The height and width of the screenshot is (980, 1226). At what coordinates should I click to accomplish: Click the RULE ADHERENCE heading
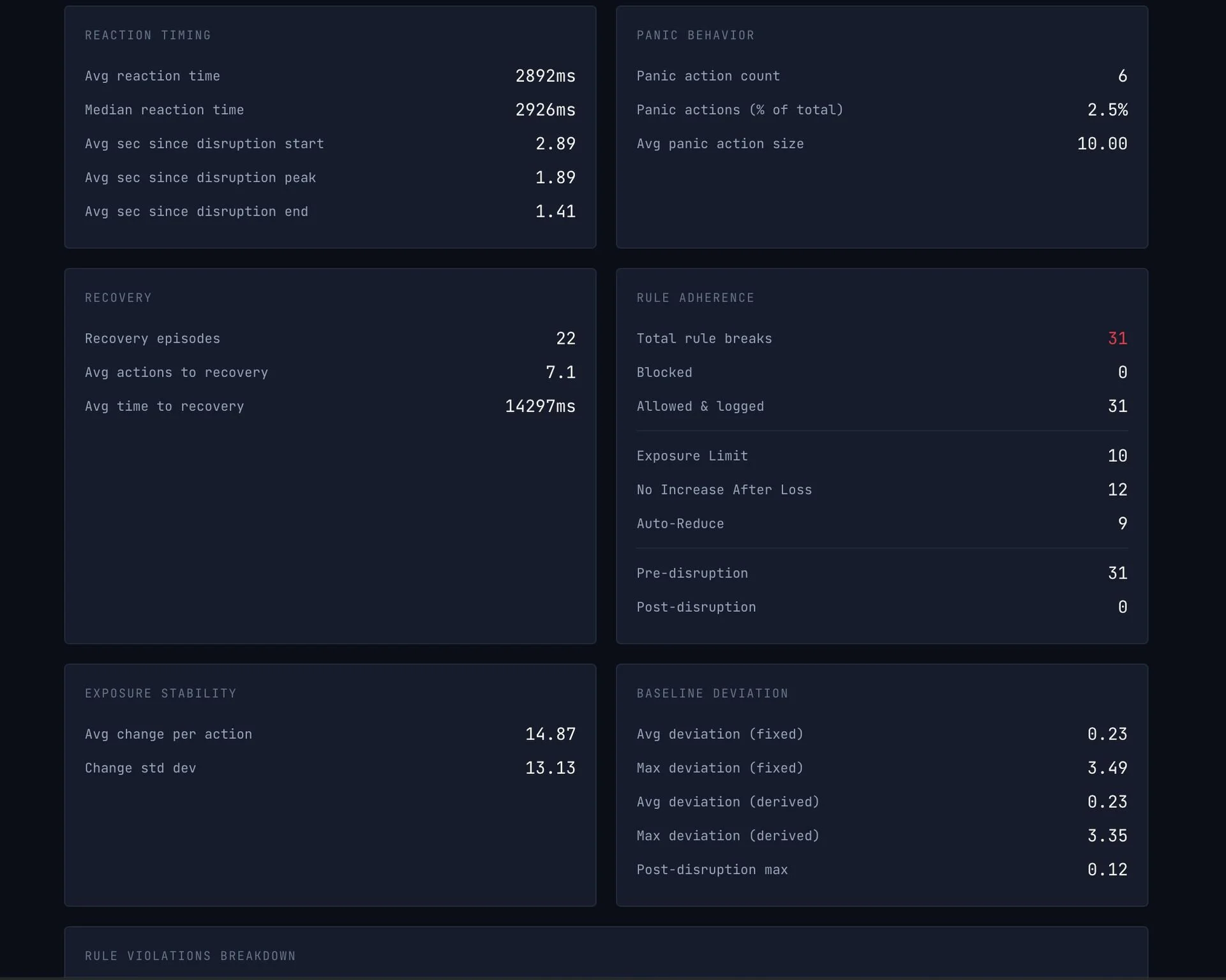point(696,298)
